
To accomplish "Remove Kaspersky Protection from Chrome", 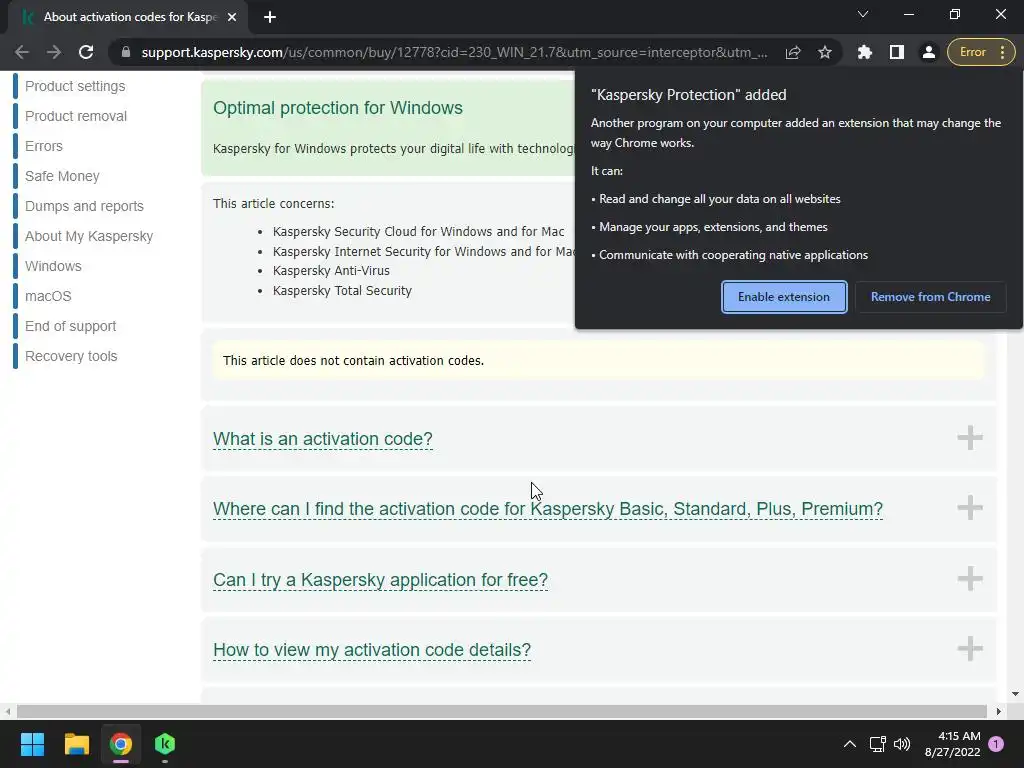I will click(x=931, y=297).
